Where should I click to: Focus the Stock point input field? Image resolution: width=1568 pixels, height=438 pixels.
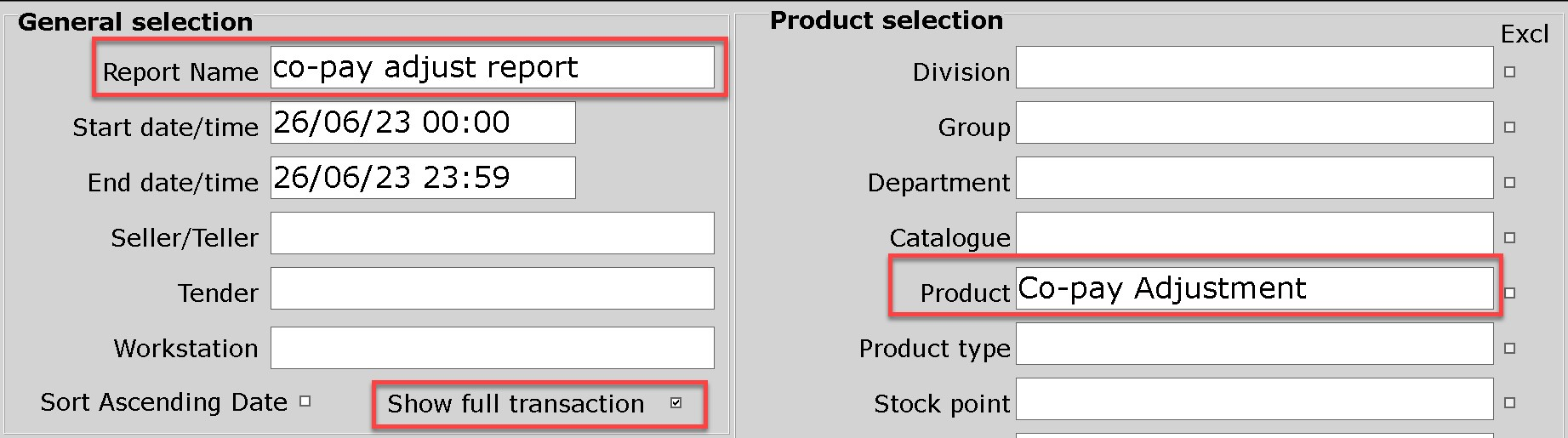pyautogui.click(x=1255, y=399)
